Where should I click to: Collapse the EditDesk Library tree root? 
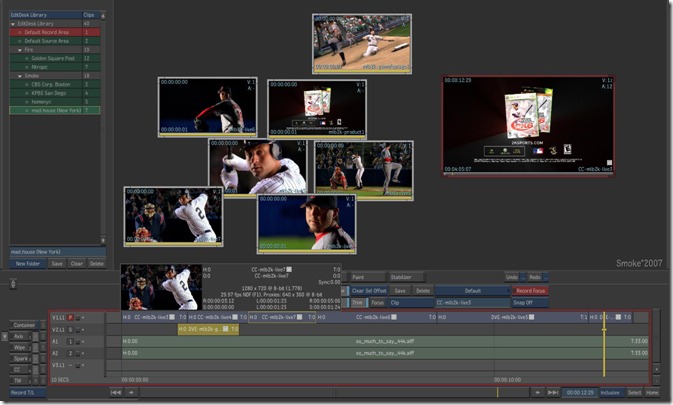(x=13, y=24)
